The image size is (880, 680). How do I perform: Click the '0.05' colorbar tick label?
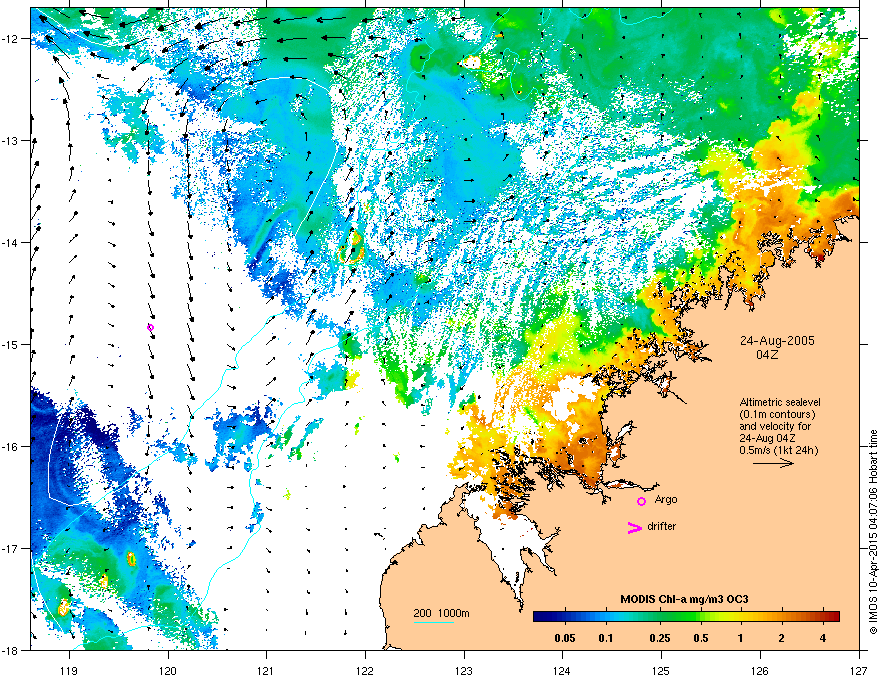[565, 638]
